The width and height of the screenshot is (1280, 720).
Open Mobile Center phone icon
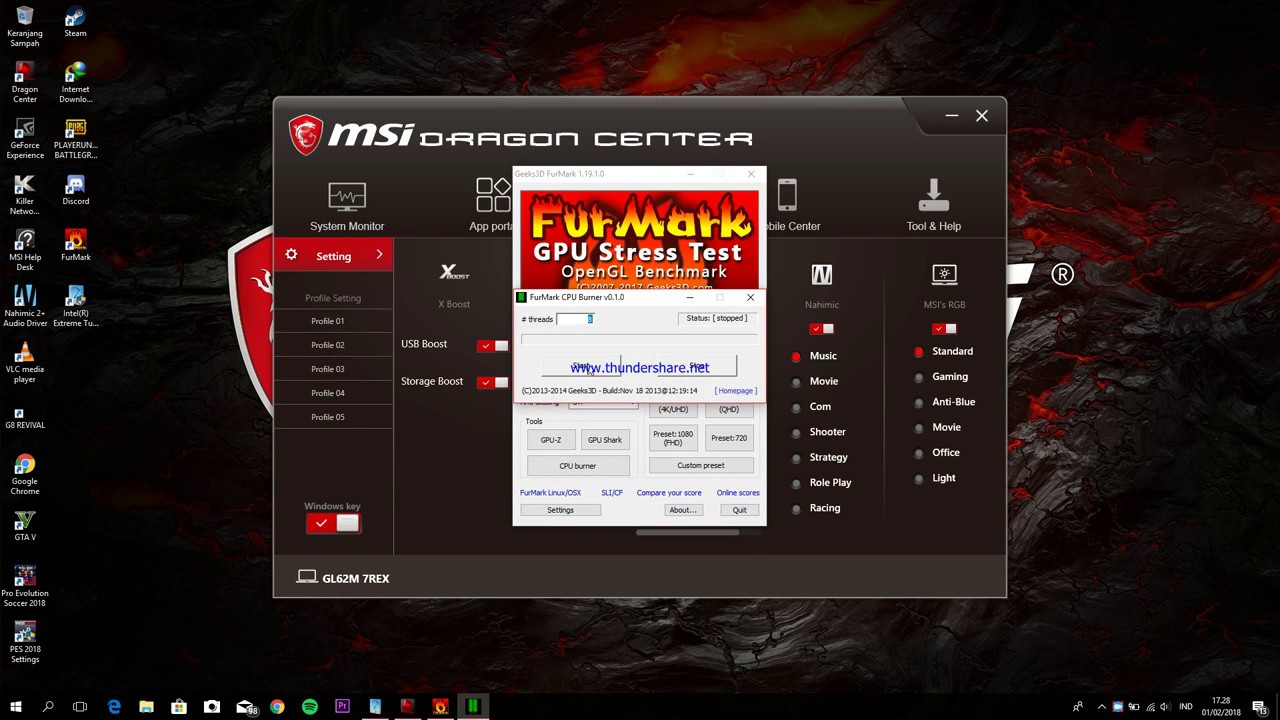point(787,196)
